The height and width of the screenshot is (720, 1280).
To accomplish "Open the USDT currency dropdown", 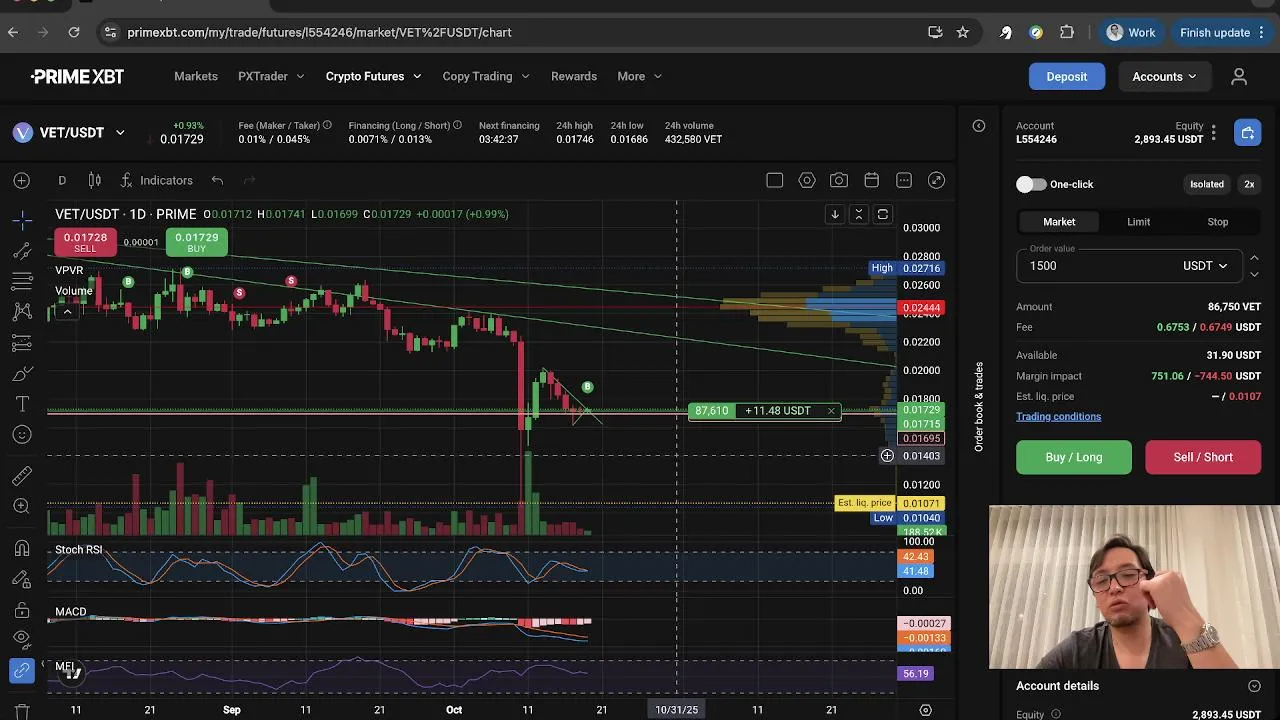I will coord(1205,266).
